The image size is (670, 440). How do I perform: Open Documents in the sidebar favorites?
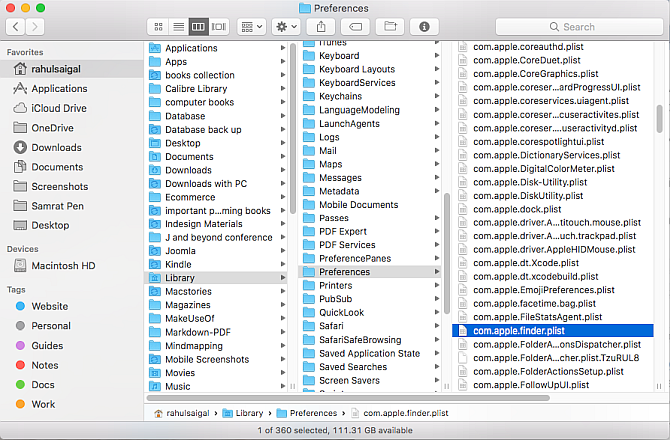(x=72, y=167)
